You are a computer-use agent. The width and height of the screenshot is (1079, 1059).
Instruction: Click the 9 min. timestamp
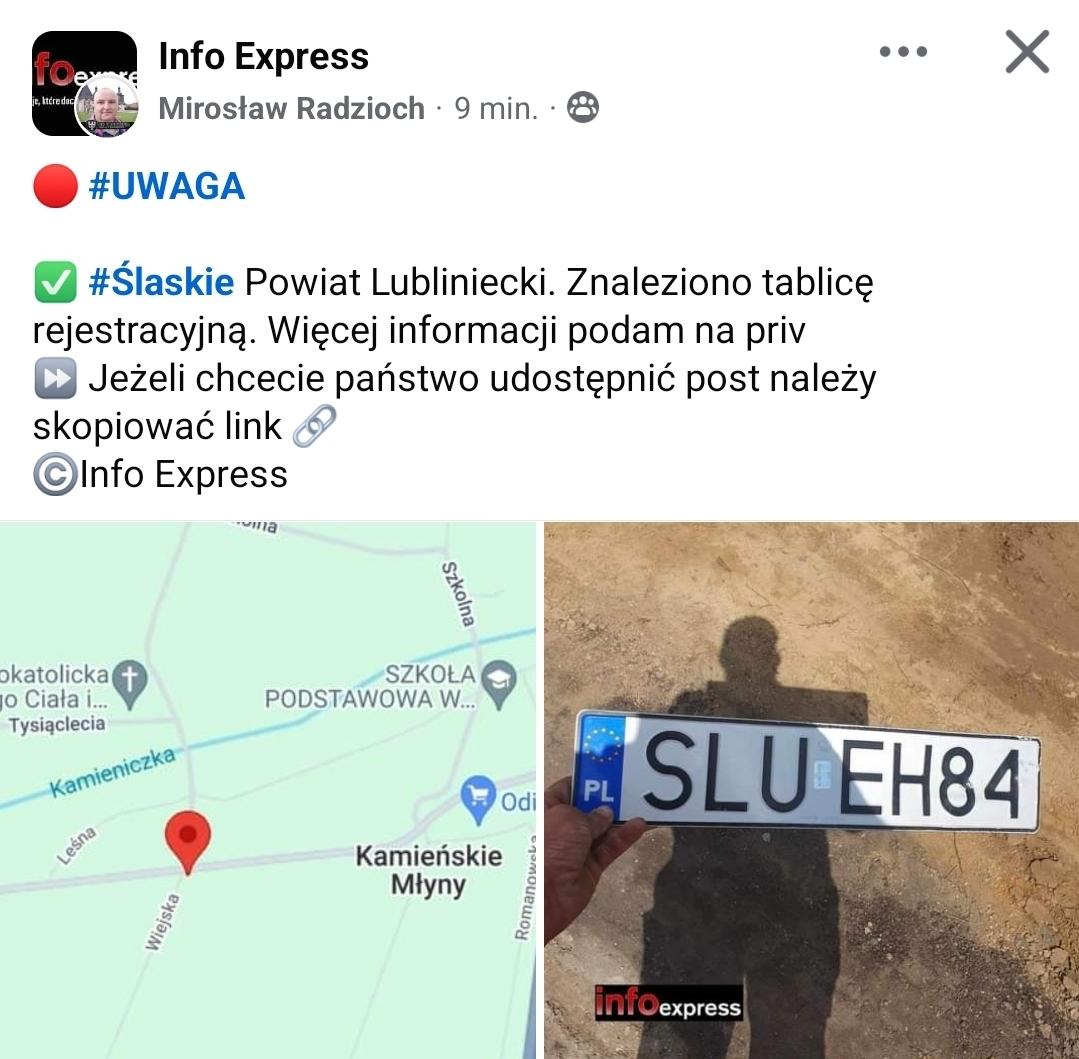coord(495,109)
